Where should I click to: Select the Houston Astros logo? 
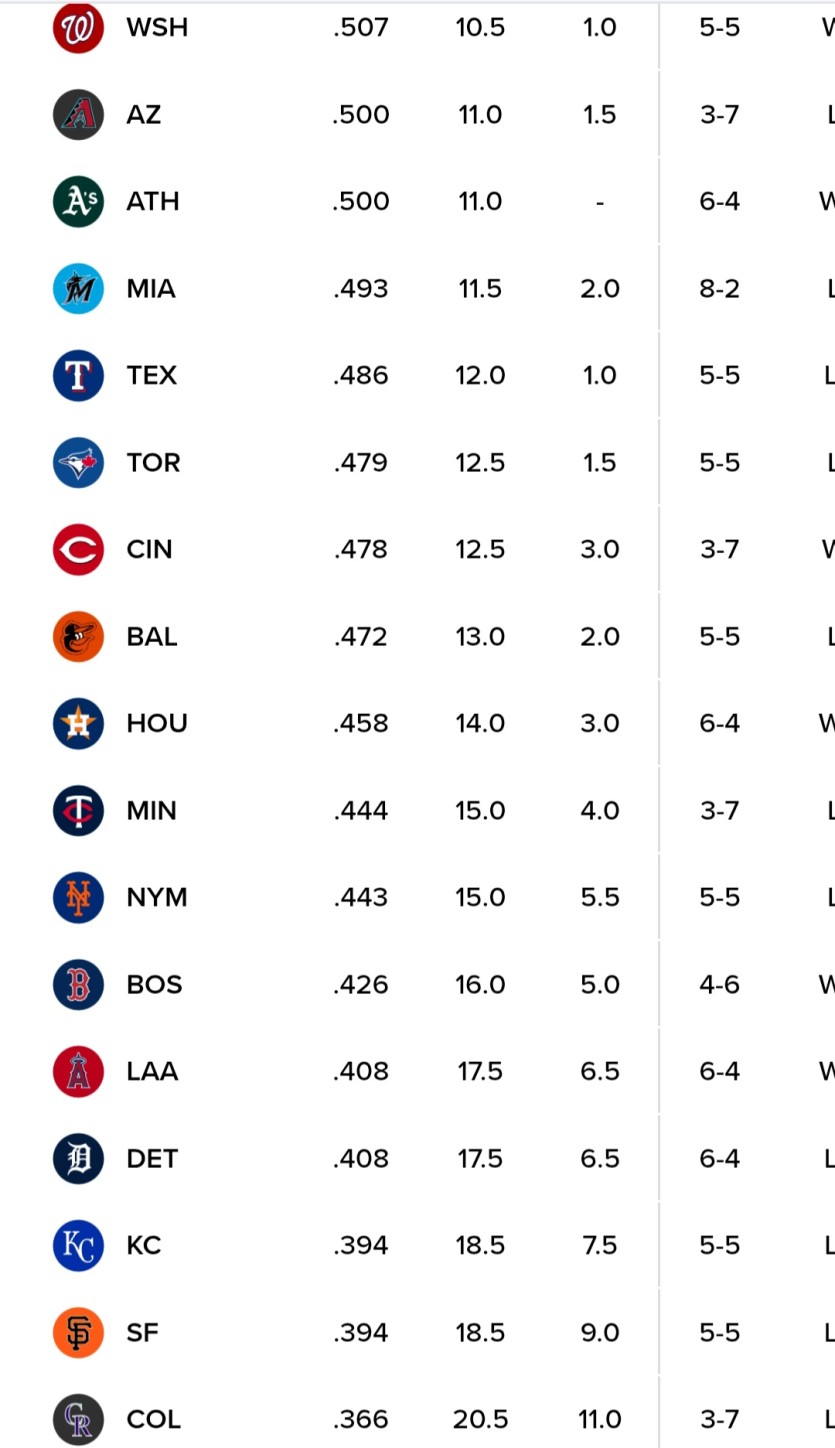pyautogui.click(x=78, y=723)
